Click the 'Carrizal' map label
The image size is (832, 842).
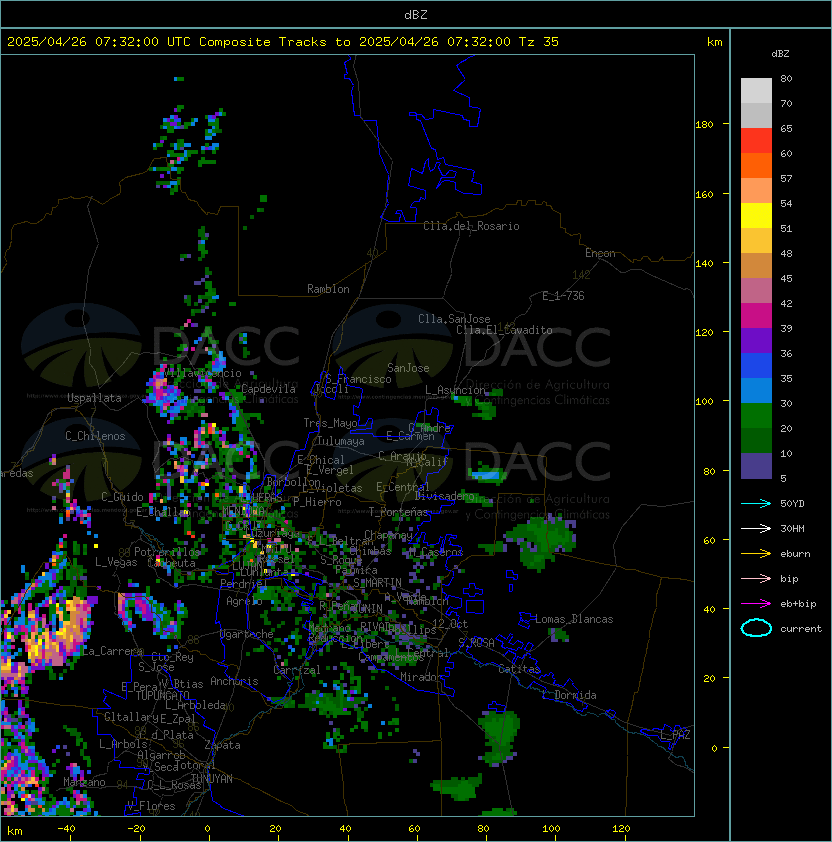(297, 670)
